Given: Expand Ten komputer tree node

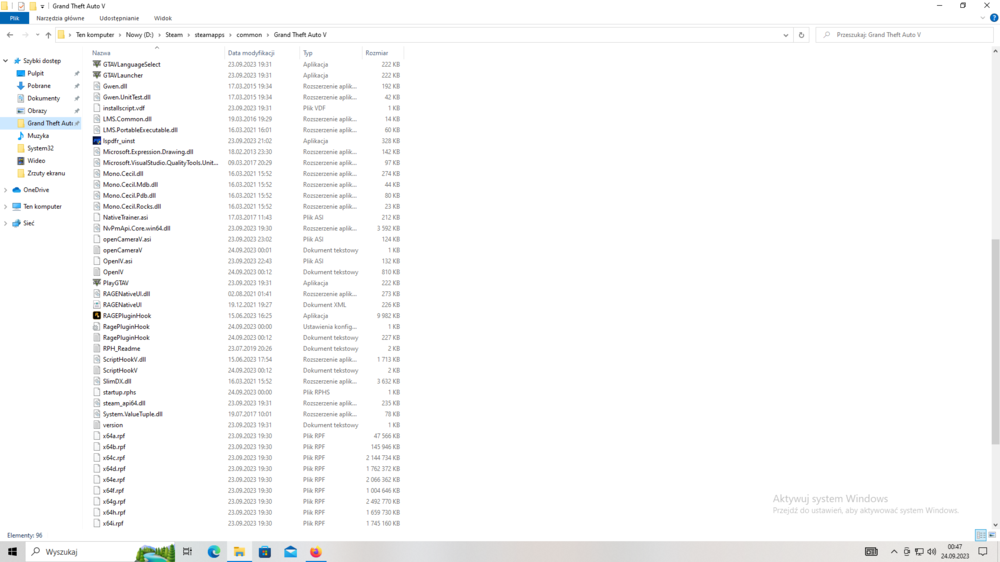Looking at the screenshot, I should [6, 207].
